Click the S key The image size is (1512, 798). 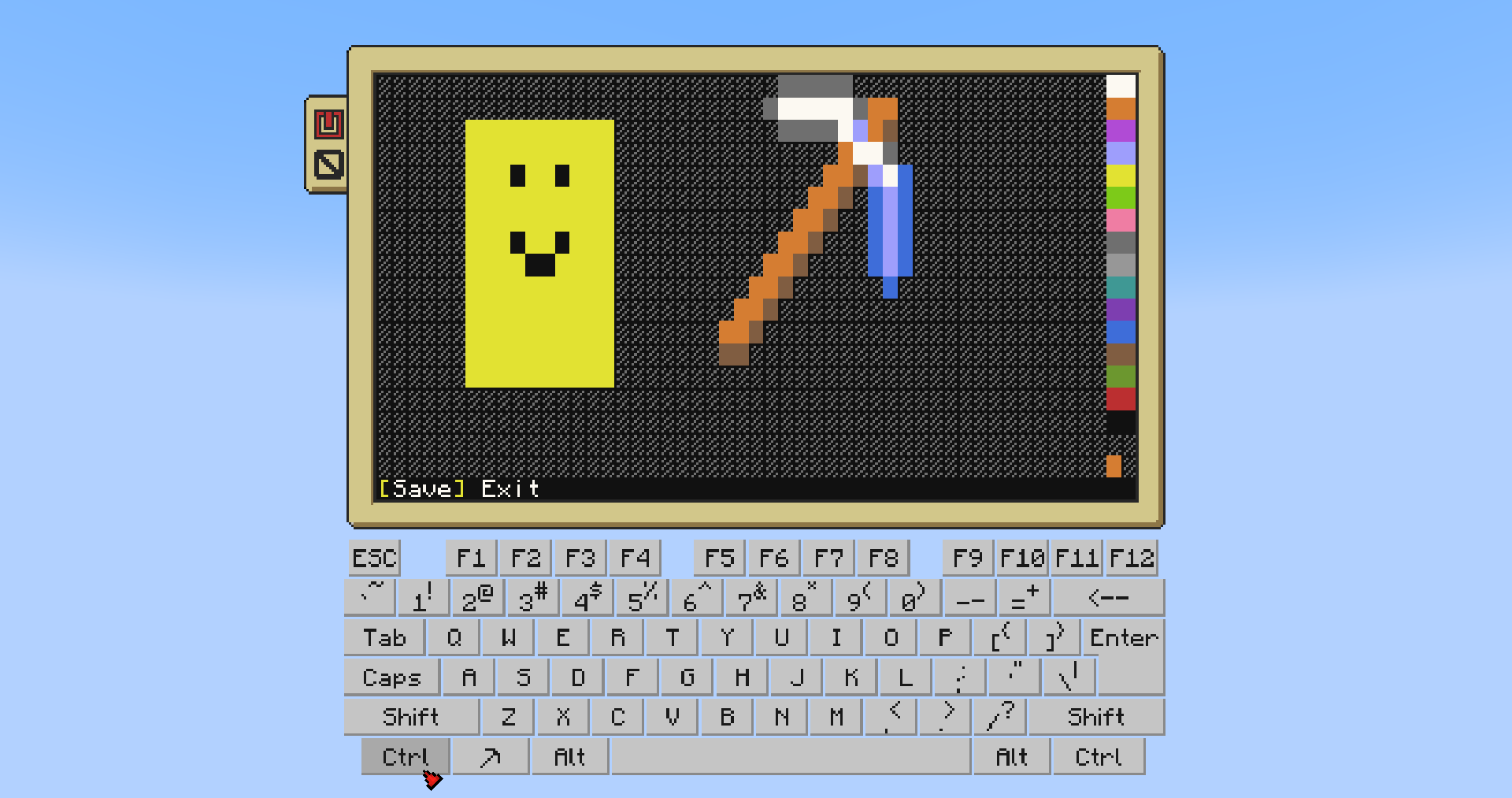pos(524,677)
